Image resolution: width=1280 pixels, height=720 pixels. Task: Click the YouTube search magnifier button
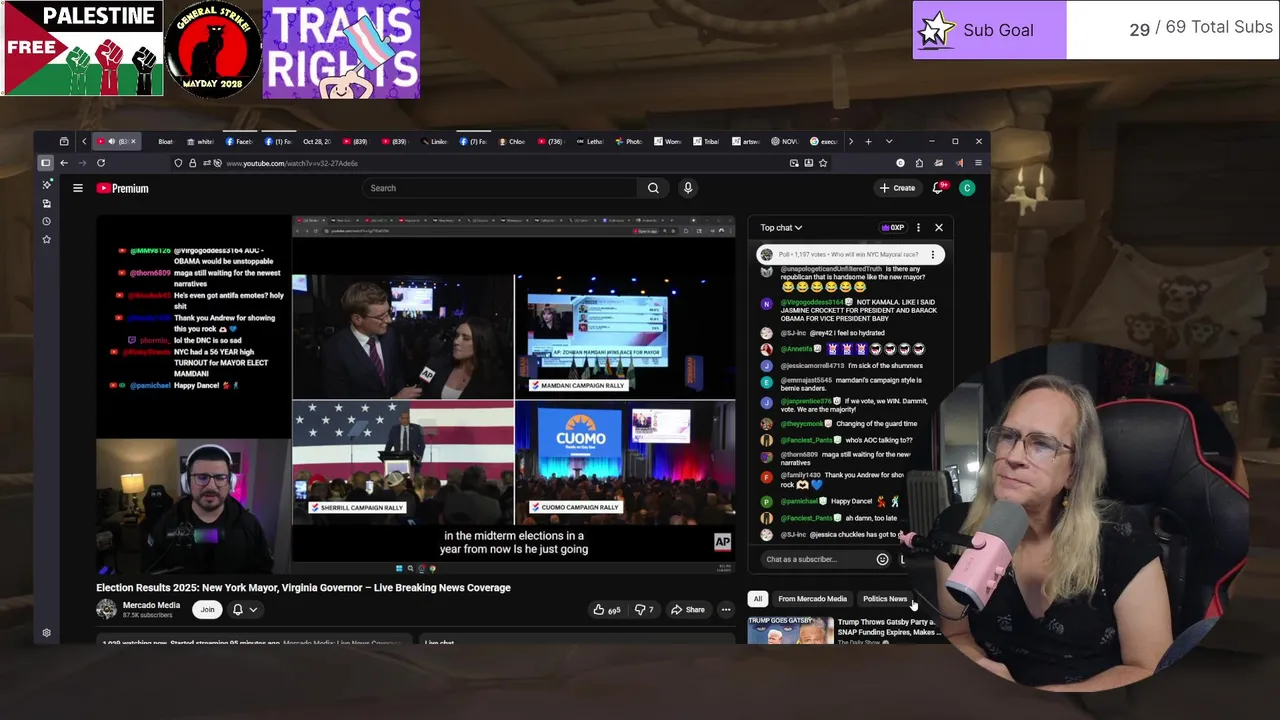(653, 188)
